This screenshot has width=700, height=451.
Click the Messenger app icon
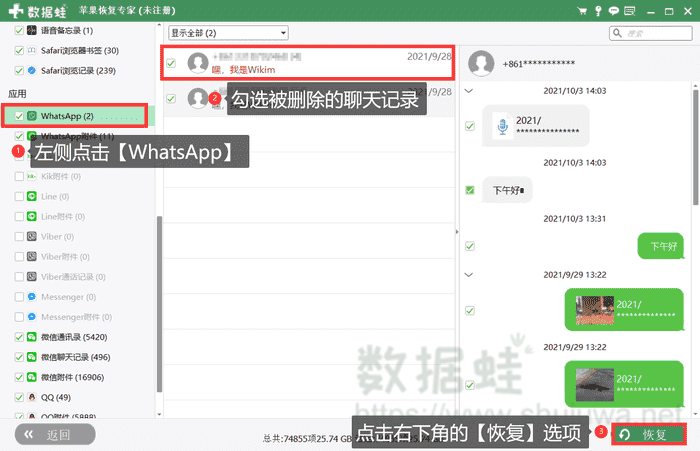click(32, 297)
